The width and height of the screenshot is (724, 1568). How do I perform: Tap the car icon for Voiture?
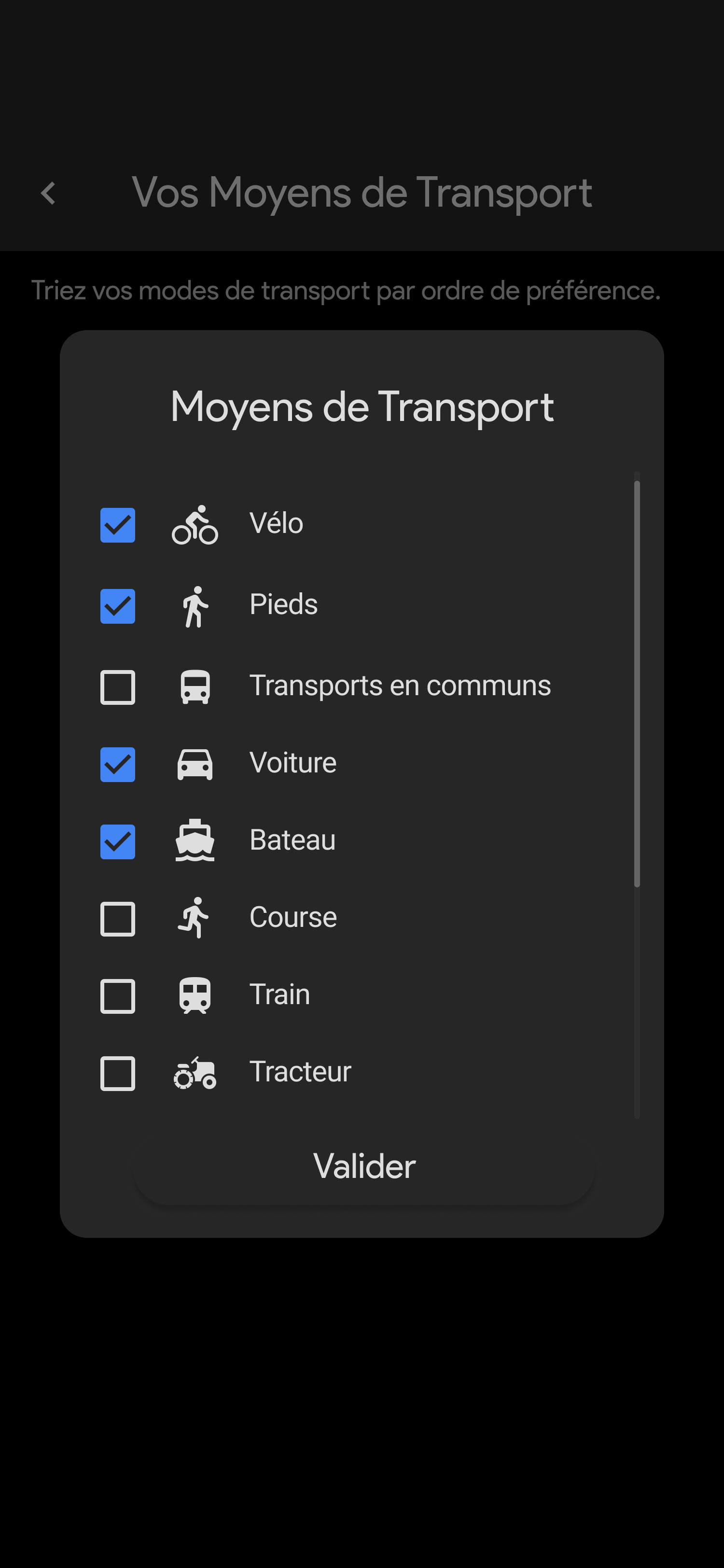click(195, 765)
